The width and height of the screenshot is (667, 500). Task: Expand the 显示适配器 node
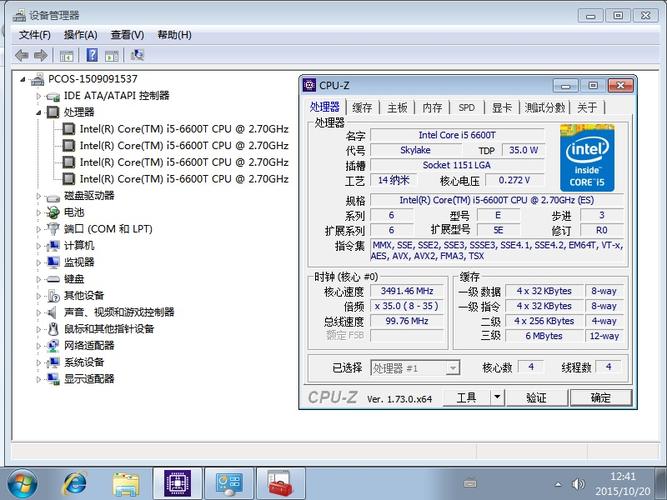(38, 379)
